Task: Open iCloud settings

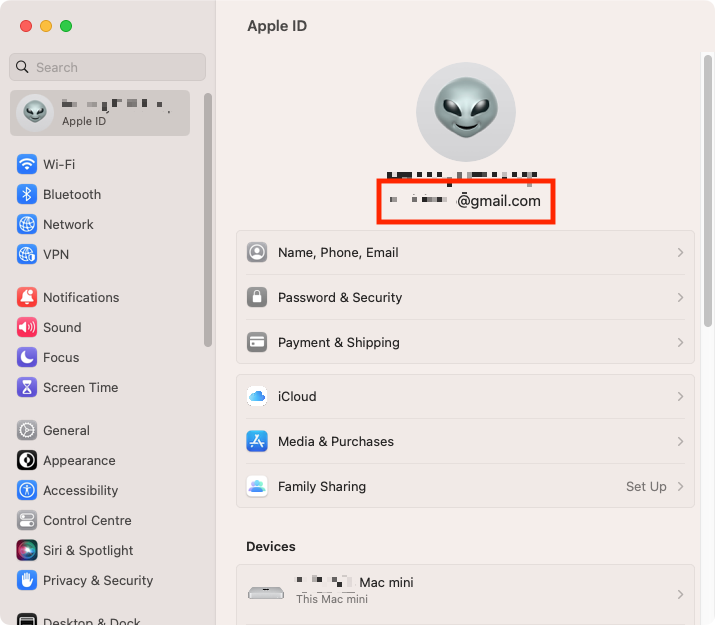Action: pyautogui.click(x=465, y=397)
